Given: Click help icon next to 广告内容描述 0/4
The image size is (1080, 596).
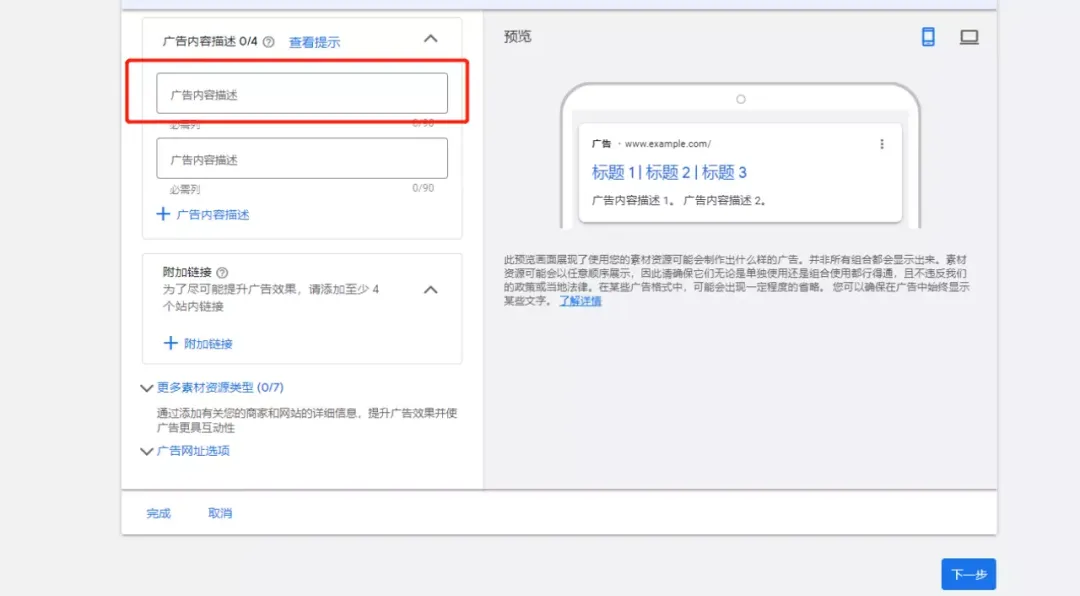Looking at the screenshot, I should pyautogui.click(x=269, y=42).
